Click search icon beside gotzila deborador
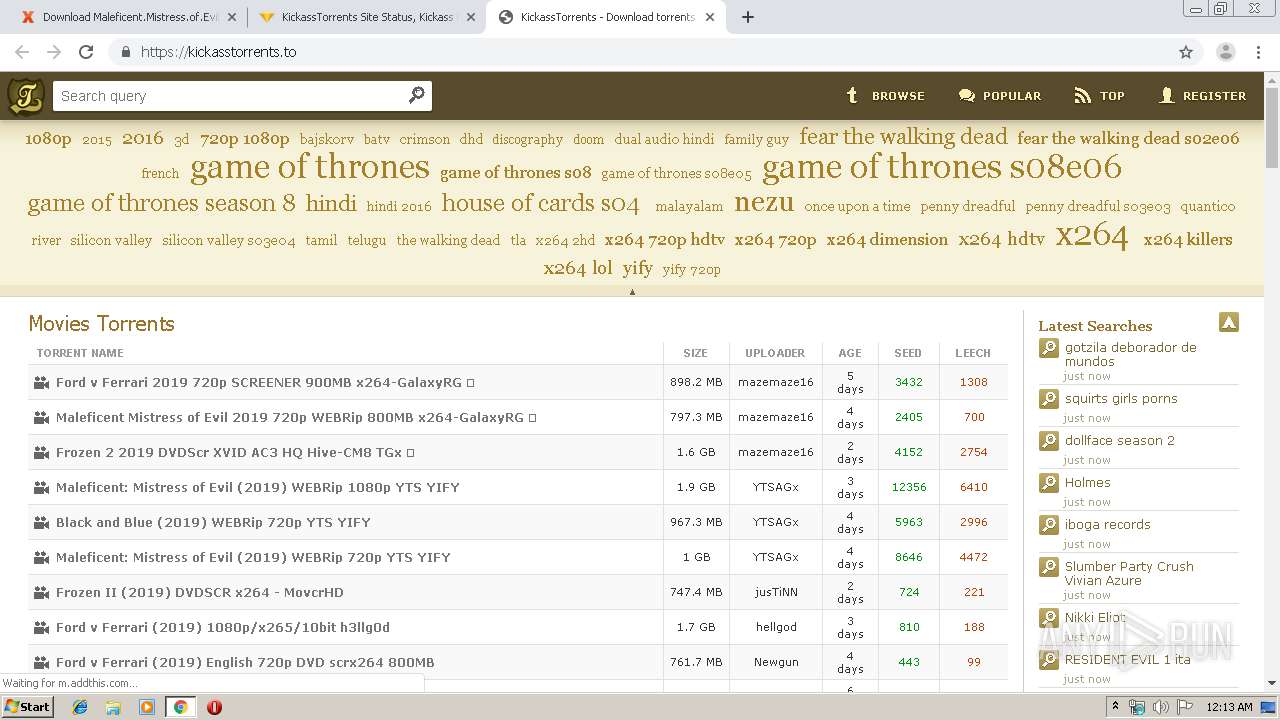The width and height of the screenshot is (1280, 720). tap(1048, 348)
